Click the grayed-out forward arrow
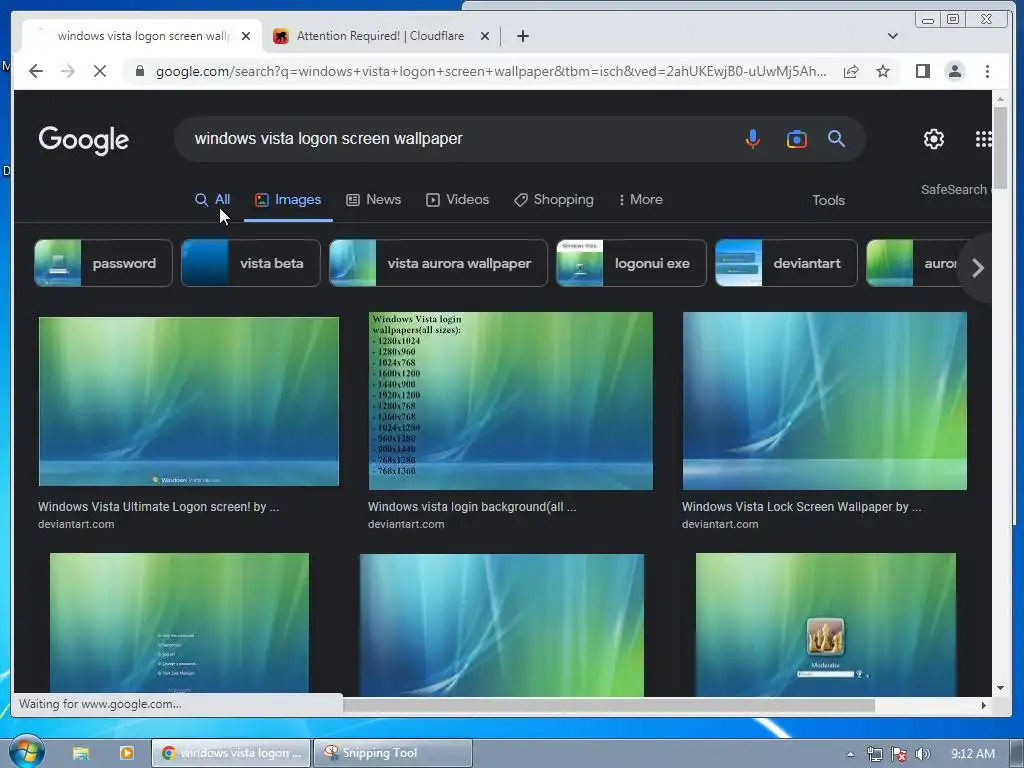 pyautogui.click(x=68, y=71)
